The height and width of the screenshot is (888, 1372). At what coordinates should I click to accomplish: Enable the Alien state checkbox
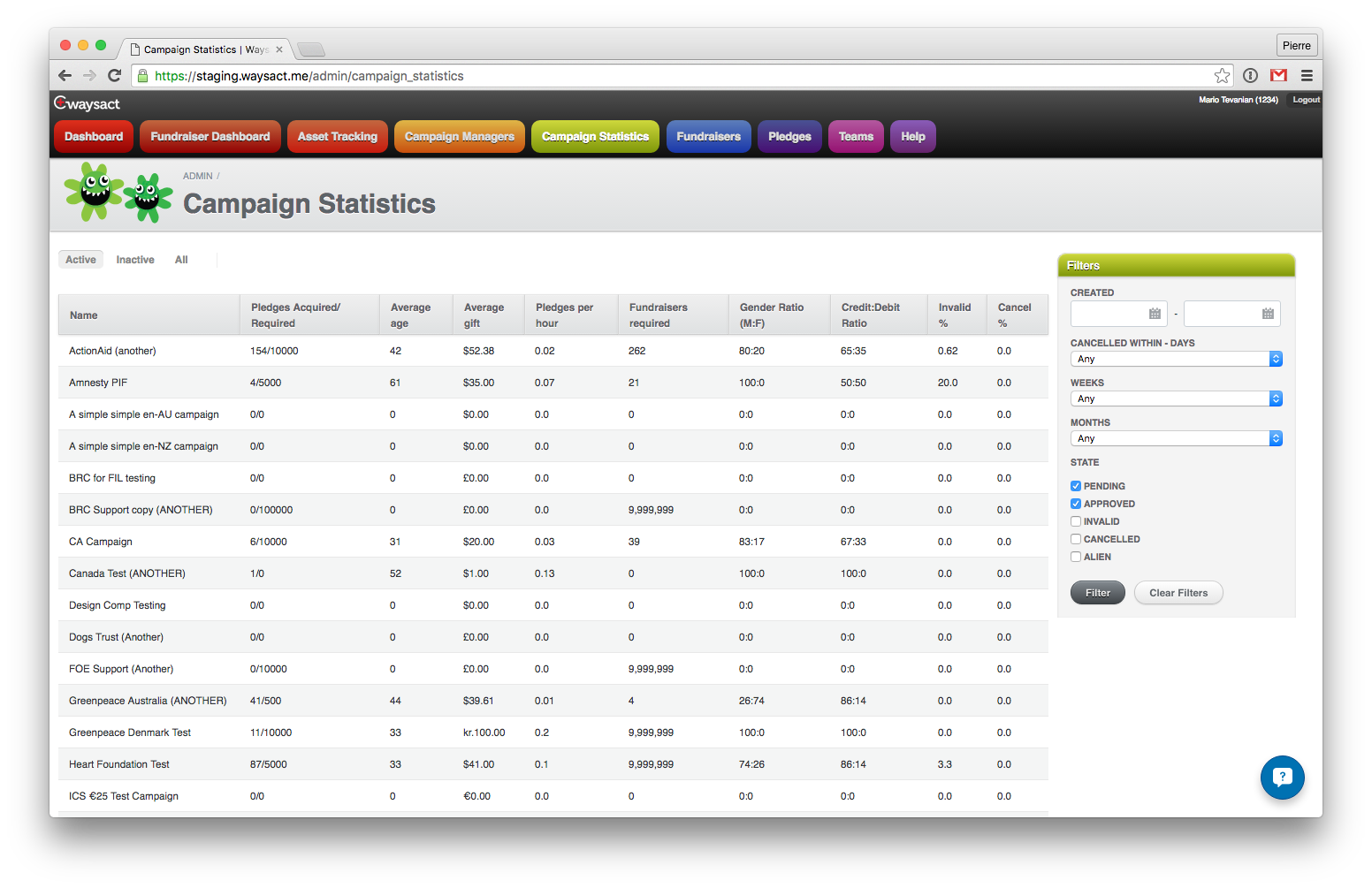coord(1076,557)
